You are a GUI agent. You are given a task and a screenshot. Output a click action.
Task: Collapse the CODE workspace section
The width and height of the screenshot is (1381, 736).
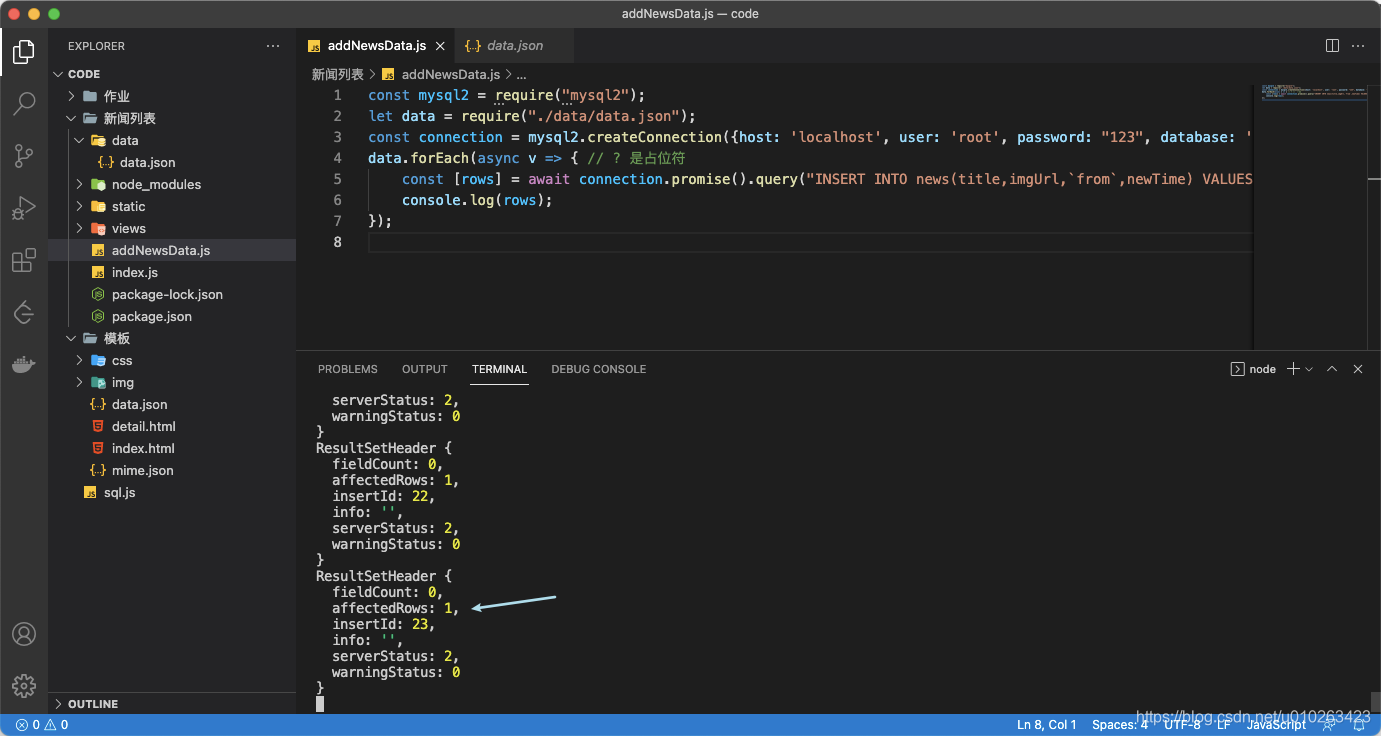point(58,74)
